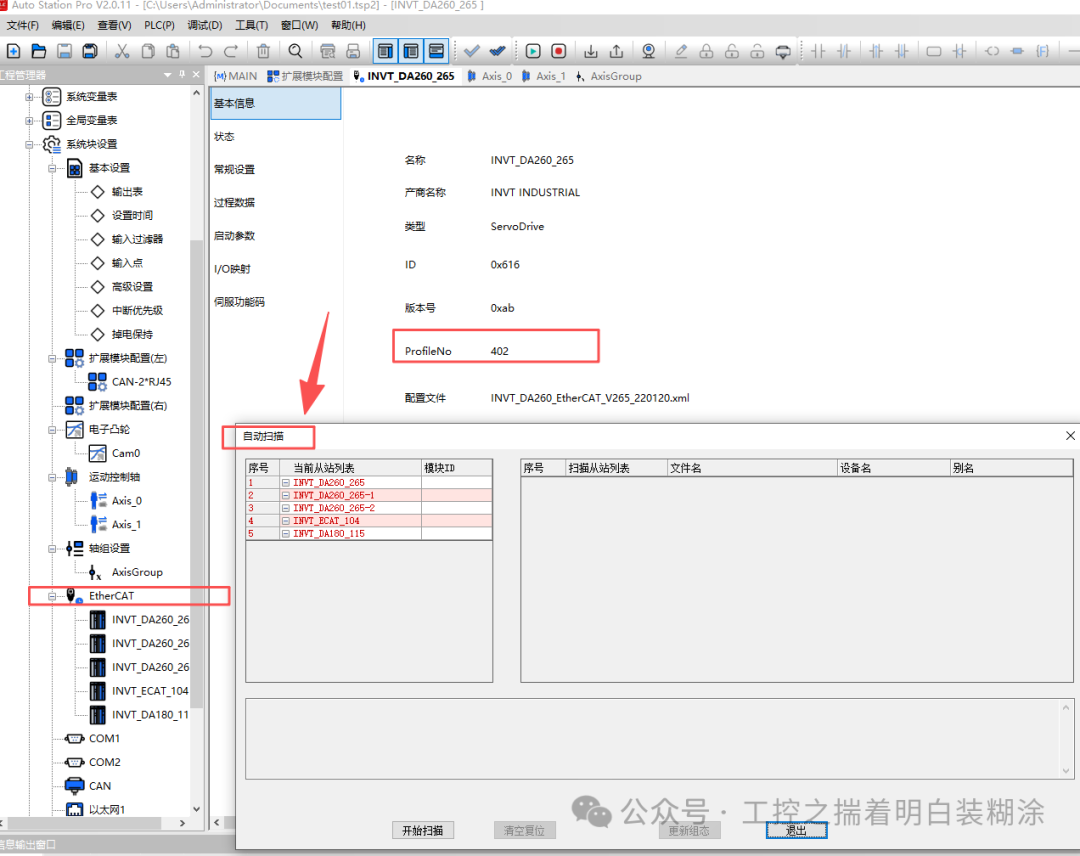Click the 开始扫描 button
The image size is (1080, 856).
coord(423,831)
